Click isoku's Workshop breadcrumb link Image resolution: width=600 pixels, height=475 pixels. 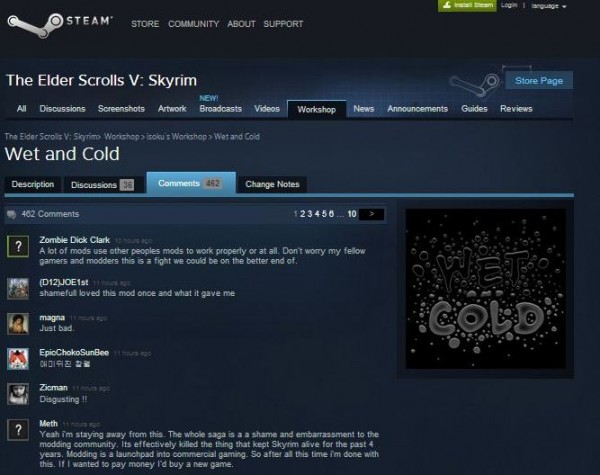(x=176, y=137)
